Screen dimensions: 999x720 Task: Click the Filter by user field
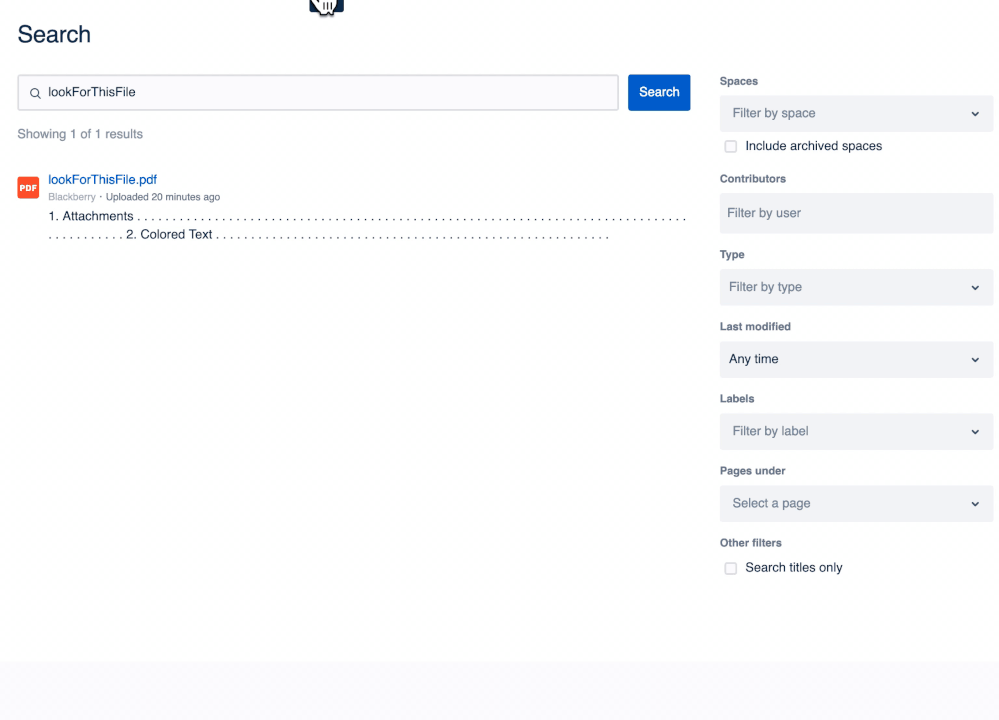(856, 213)
